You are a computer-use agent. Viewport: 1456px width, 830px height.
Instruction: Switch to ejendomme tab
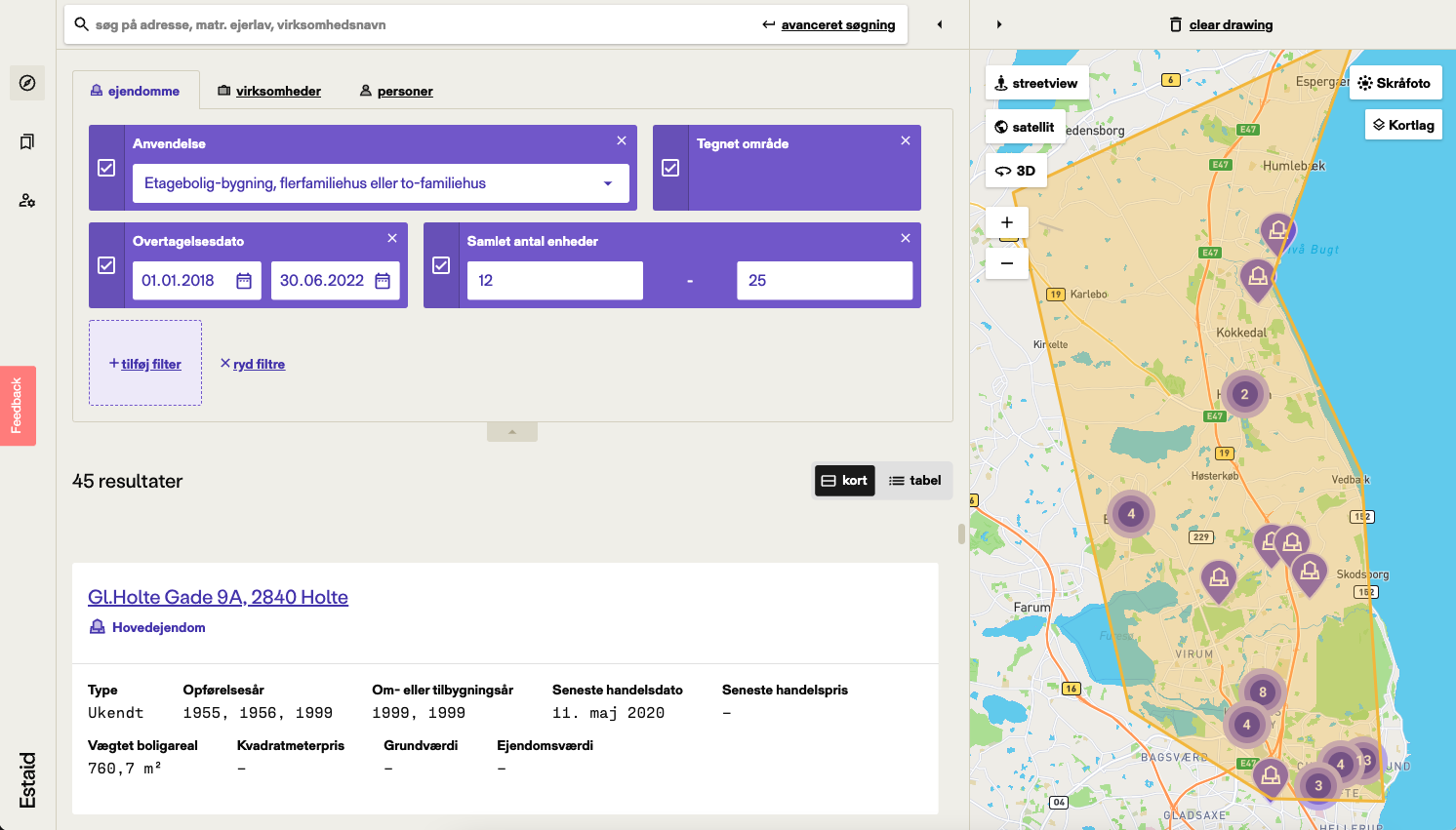(136, 91)
